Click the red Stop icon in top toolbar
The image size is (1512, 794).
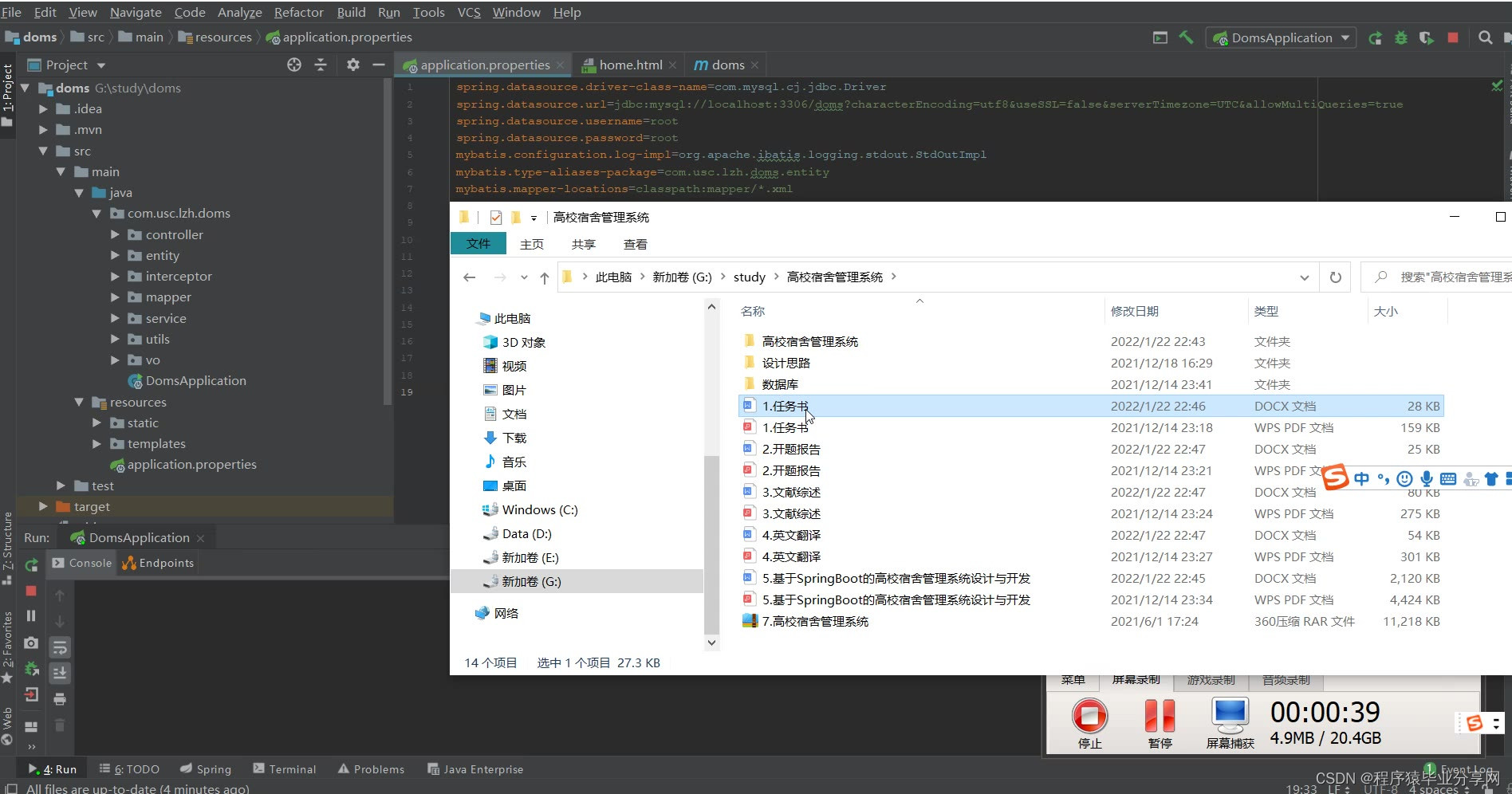coord(1453,37)
